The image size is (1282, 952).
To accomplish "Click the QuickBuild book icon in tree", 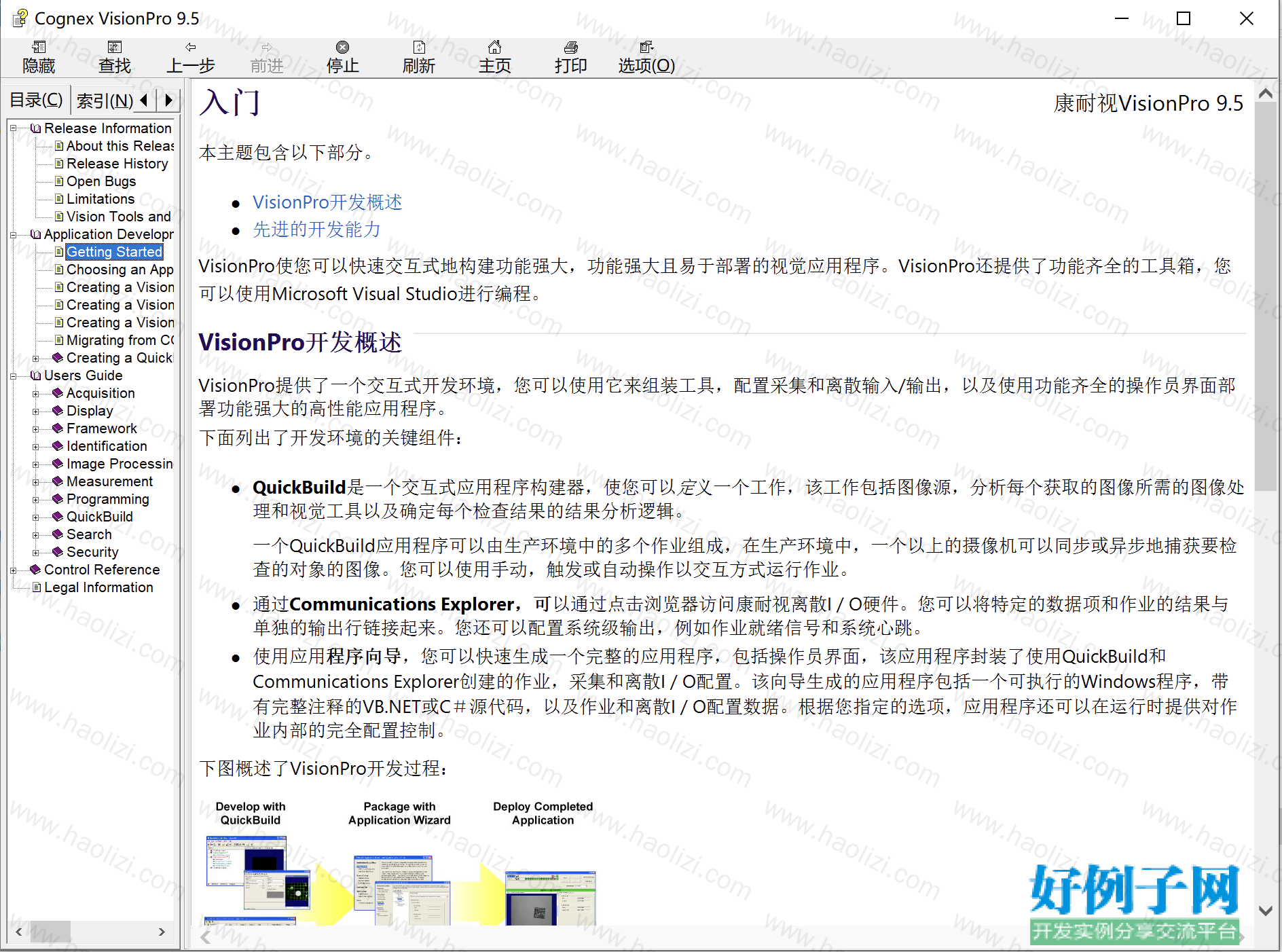I will pos(58,517).
